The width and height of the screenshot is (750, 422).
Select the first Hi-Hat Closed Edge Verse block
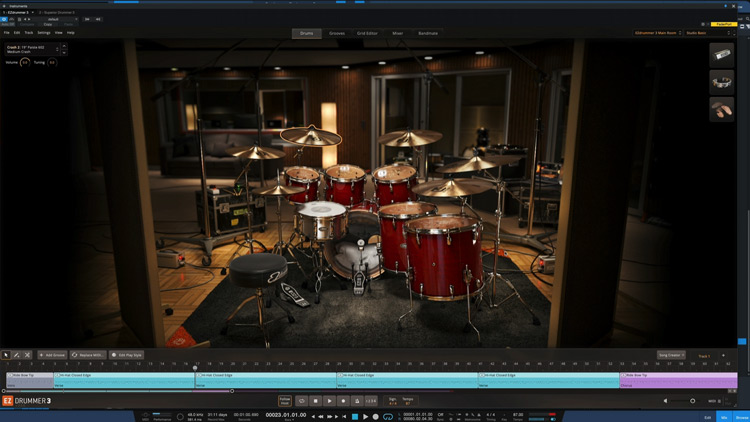(x=124, y=380)
